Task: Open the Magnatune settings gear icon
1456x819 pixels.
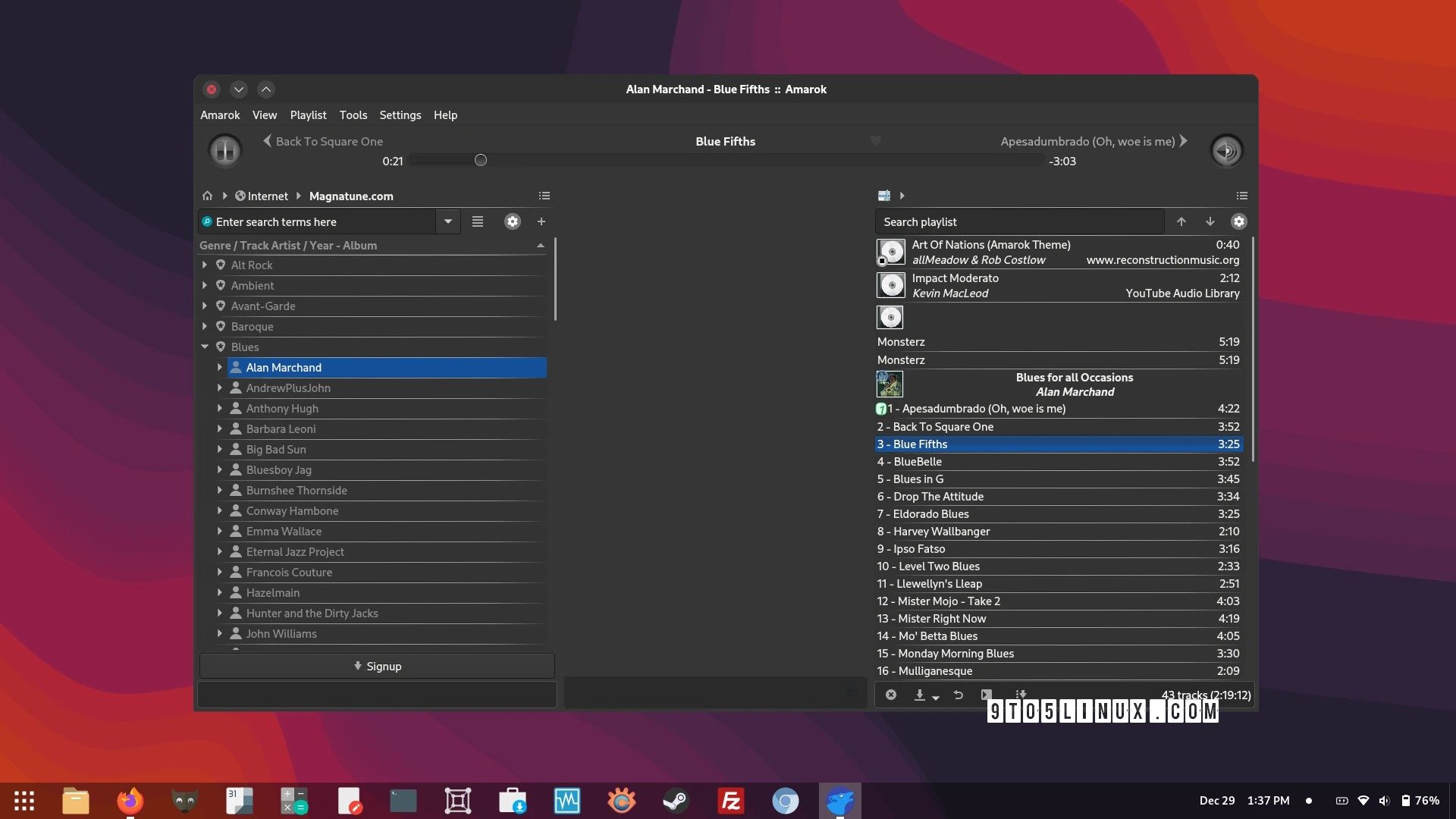Action: click(513, 221)
